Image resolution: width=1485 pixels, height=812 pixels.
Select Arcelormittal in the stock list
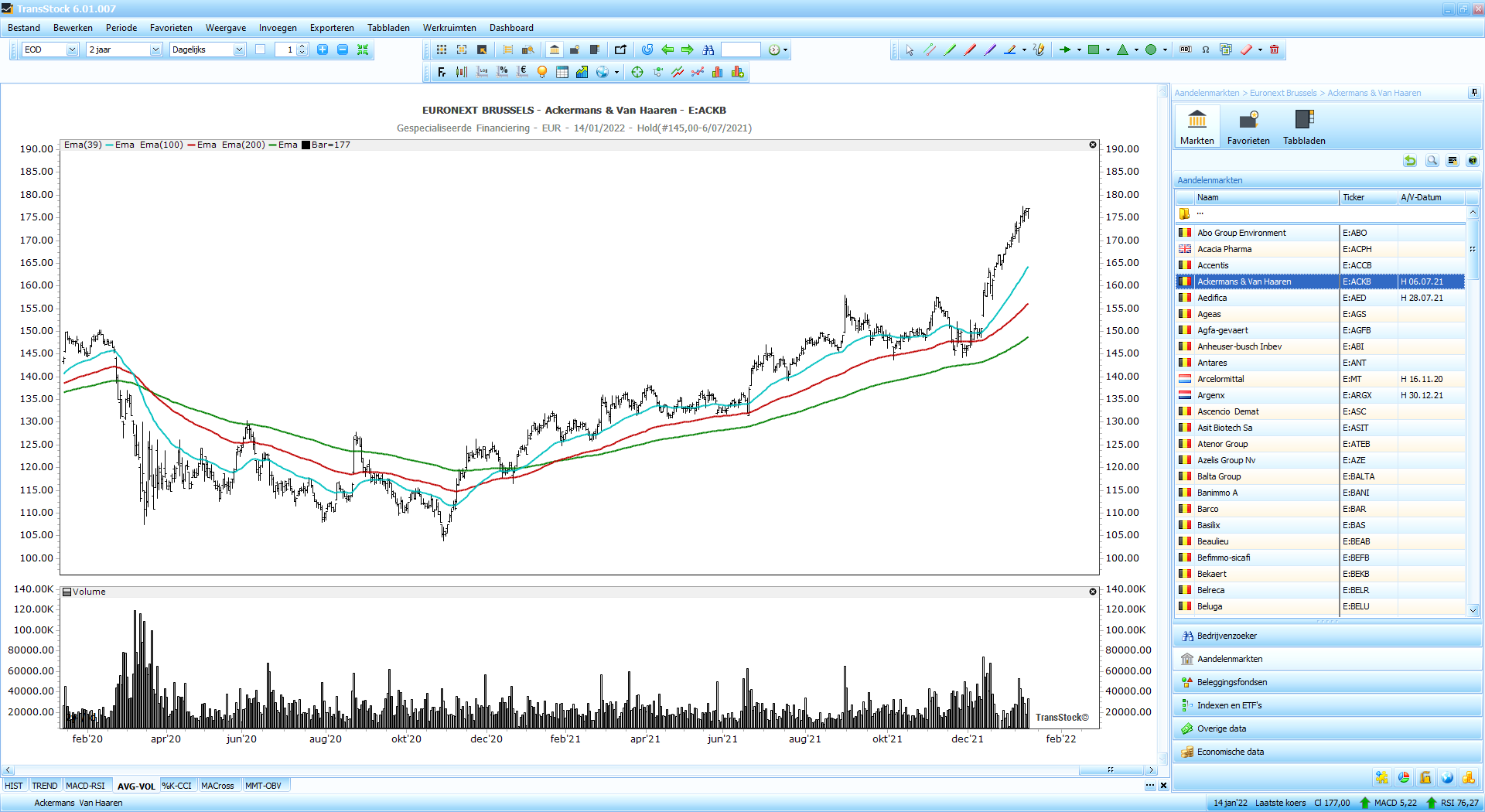1320,379
